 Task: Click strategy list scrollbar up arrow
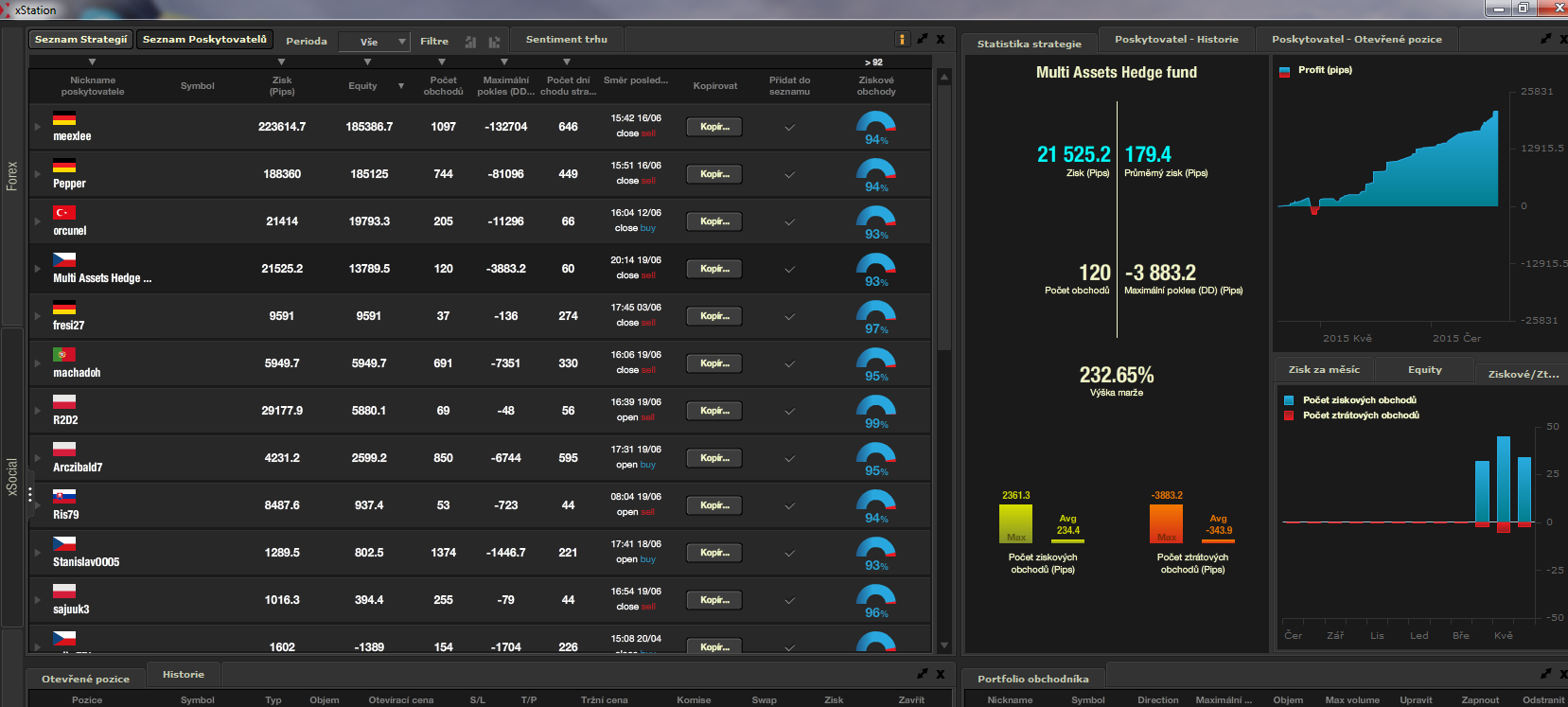[x=943, y=77]
